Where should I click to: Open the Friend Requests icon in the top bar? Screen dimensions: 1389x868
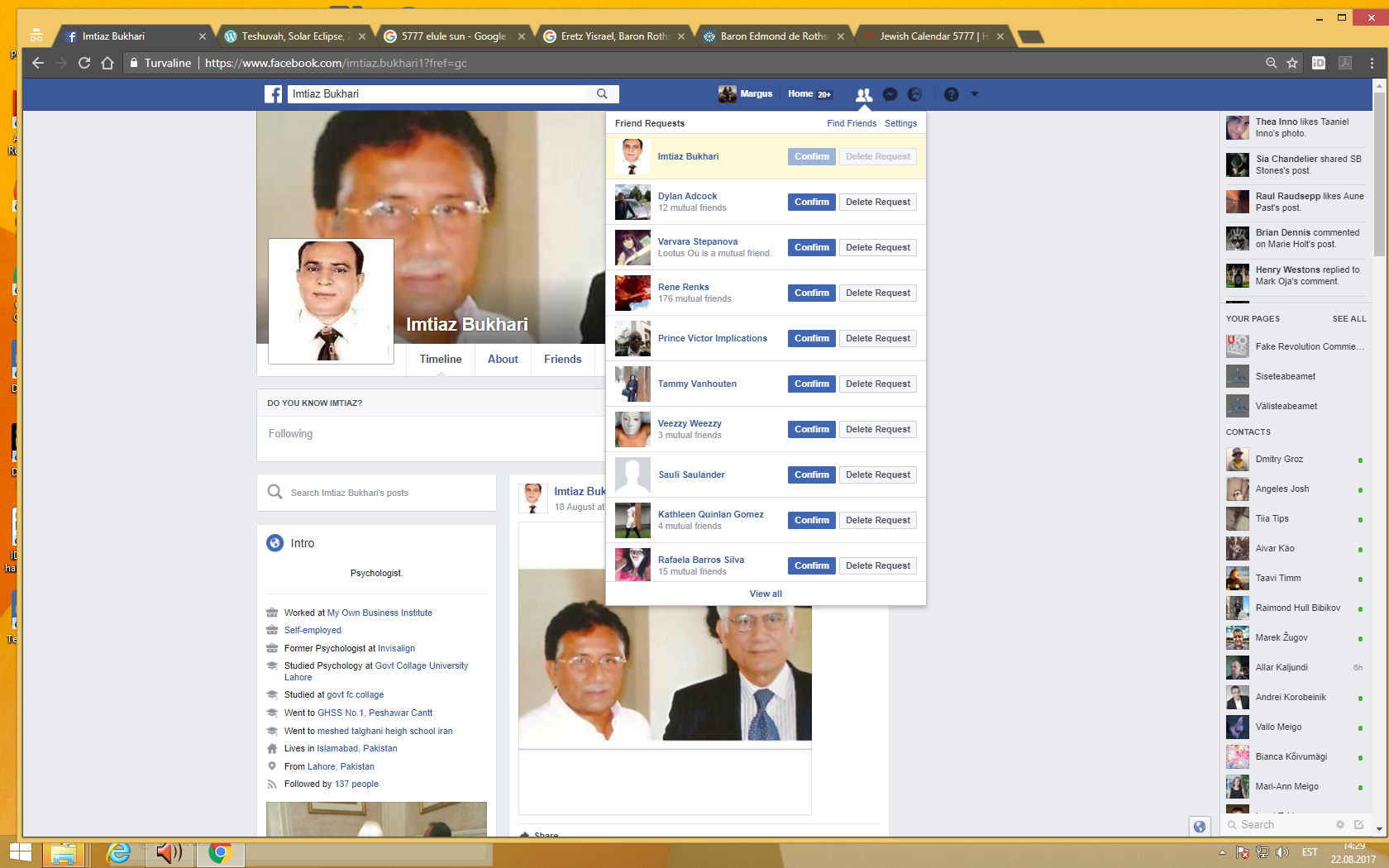click(864, 94)
